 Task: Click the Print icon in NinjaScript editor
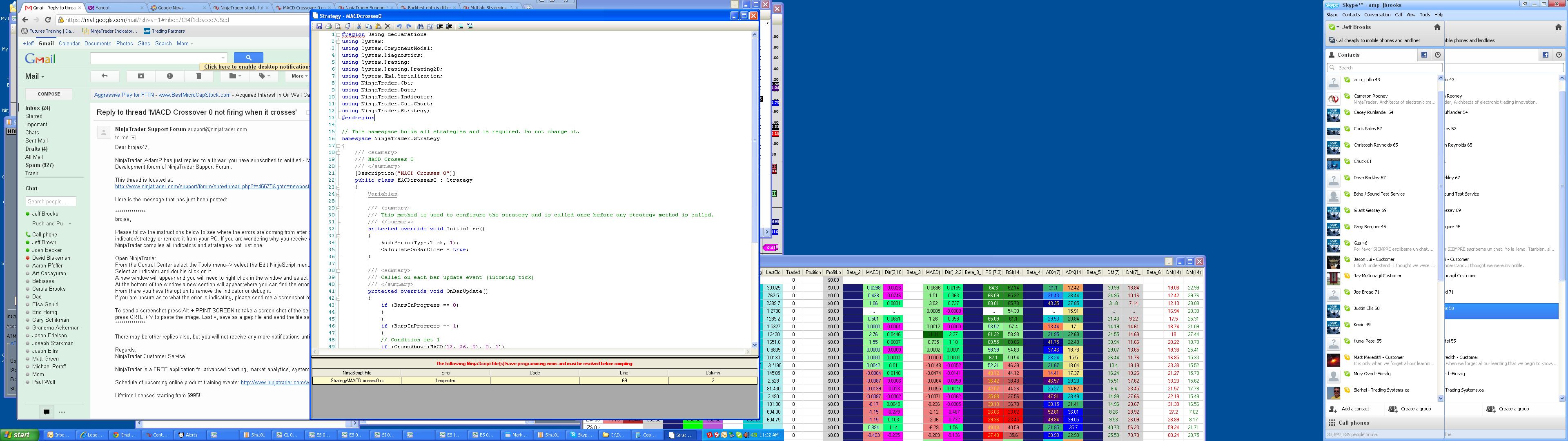point(329,27)
